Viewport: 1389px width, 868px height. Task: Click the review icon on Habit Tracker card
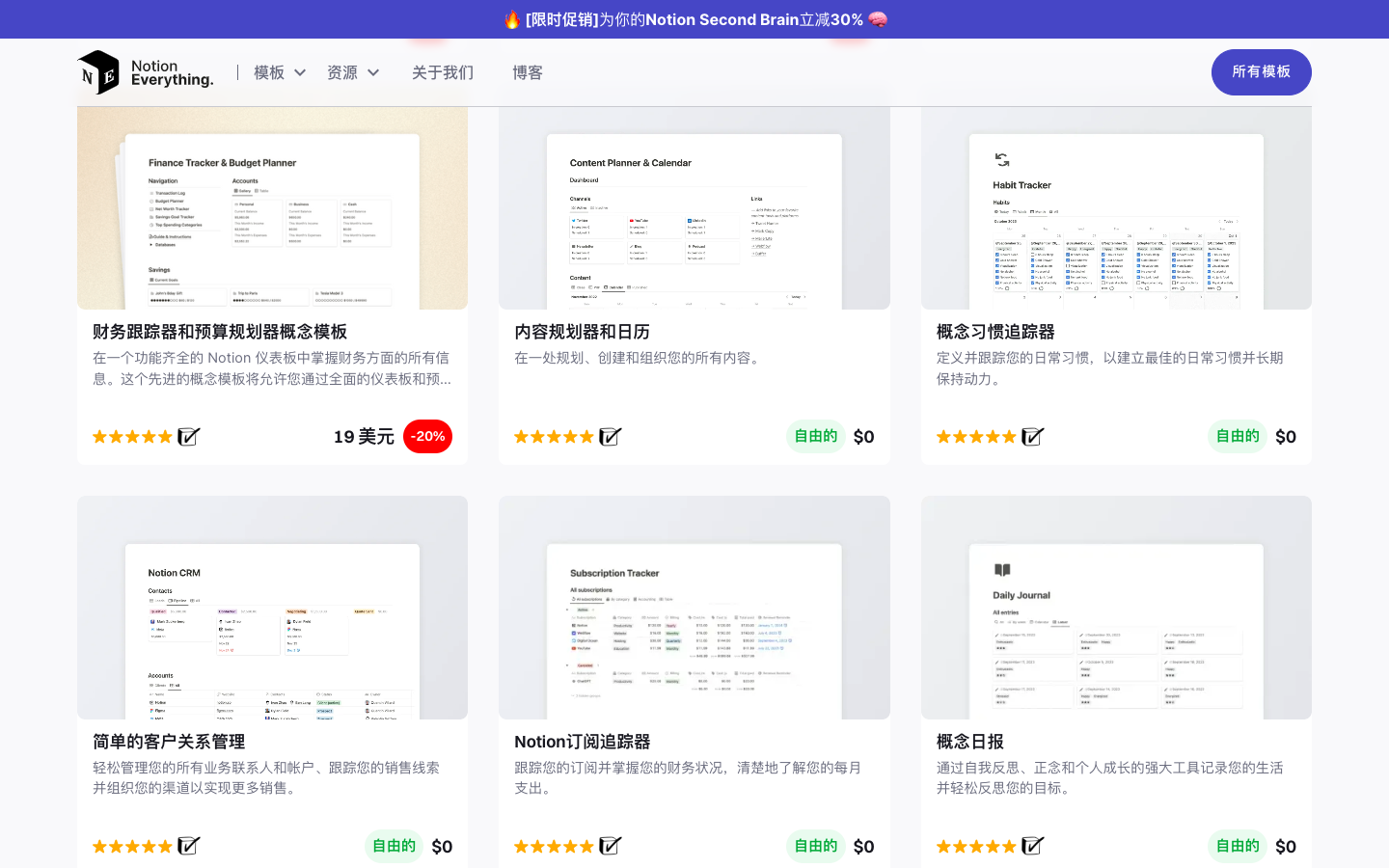1032,437
